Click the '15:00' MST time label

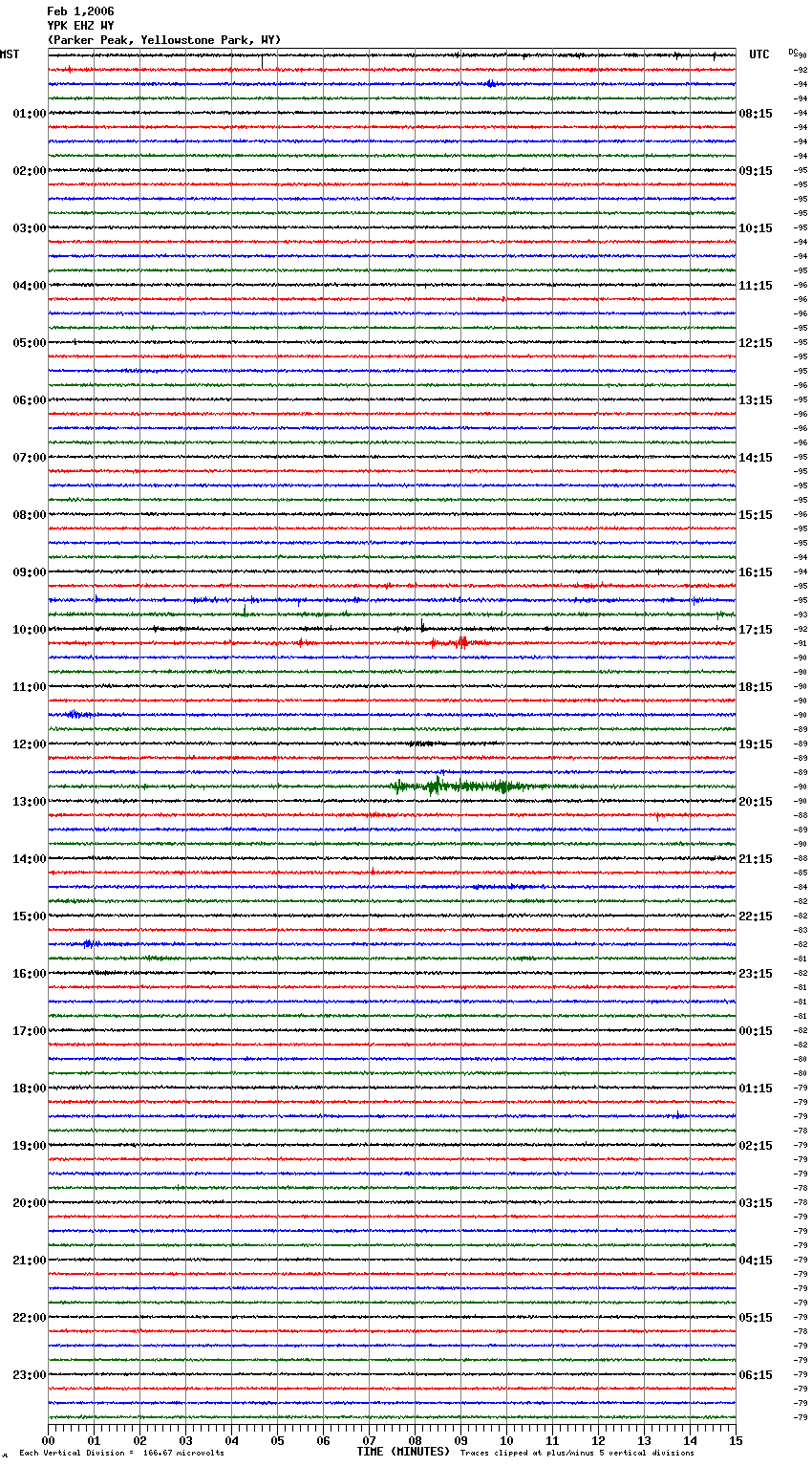[30, 916]
